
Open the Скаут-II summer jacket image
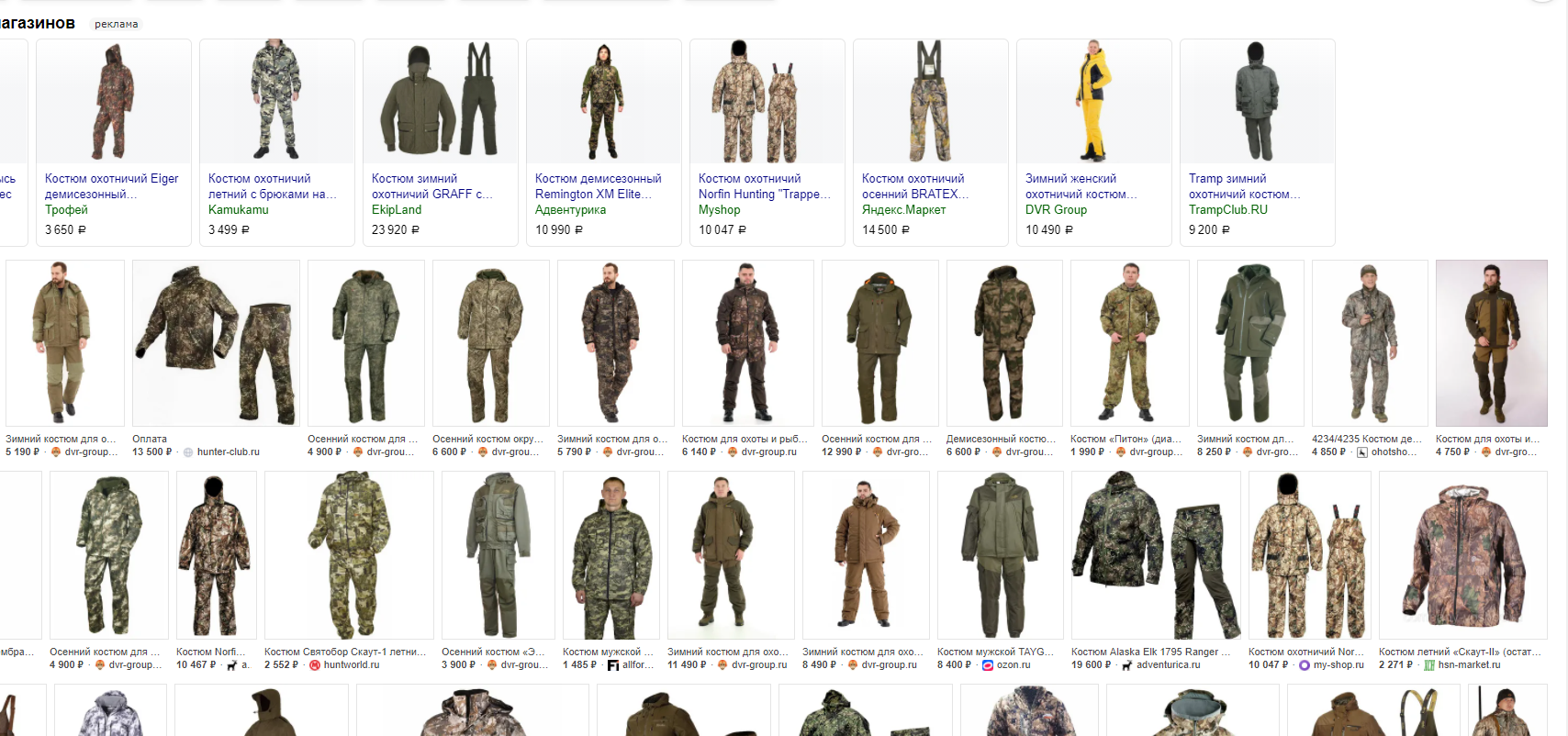1464,555
